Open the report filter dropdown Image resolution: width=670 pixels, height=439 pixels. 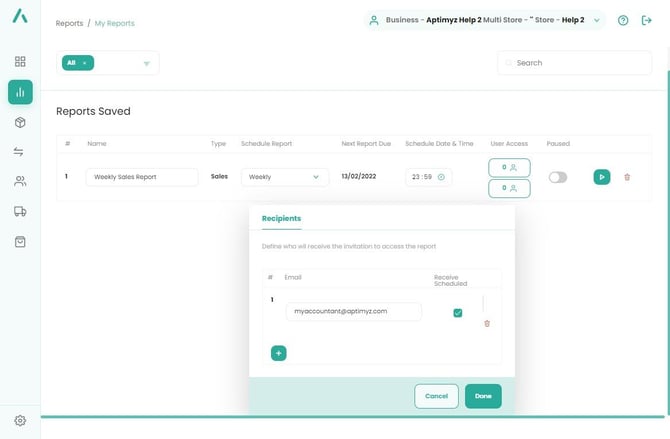coord(146,64)
